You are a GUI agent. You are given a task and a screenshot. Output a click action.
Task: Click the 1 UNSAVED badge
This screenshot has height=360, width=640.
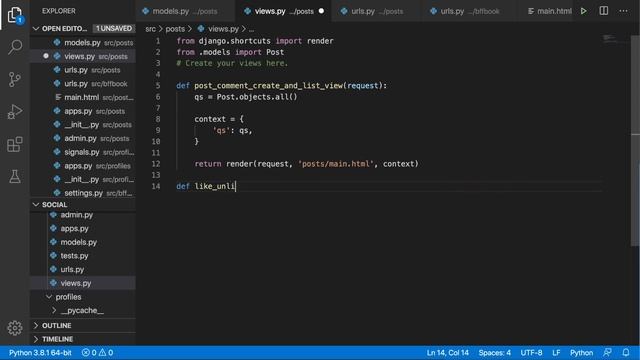(x=114, y=28)
